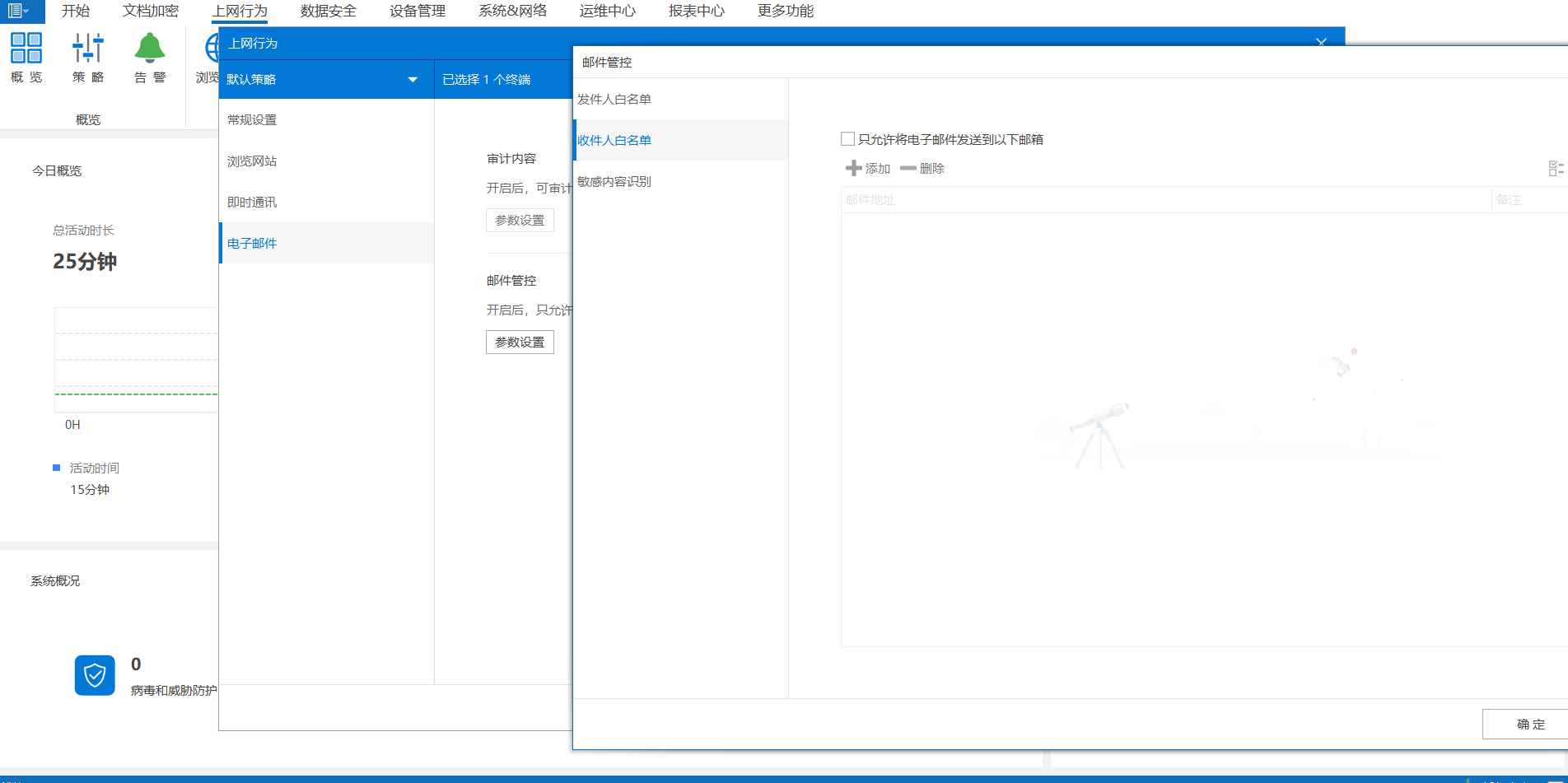Image resolution: width=1568 pixels, height=783 pixels.
Task: Select the 上网行为 tab
Action: [240, 11]
